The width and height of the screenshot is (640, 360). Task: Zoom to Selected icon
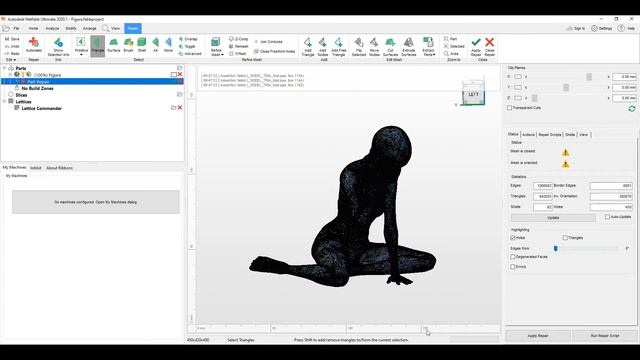click(446, 46)
